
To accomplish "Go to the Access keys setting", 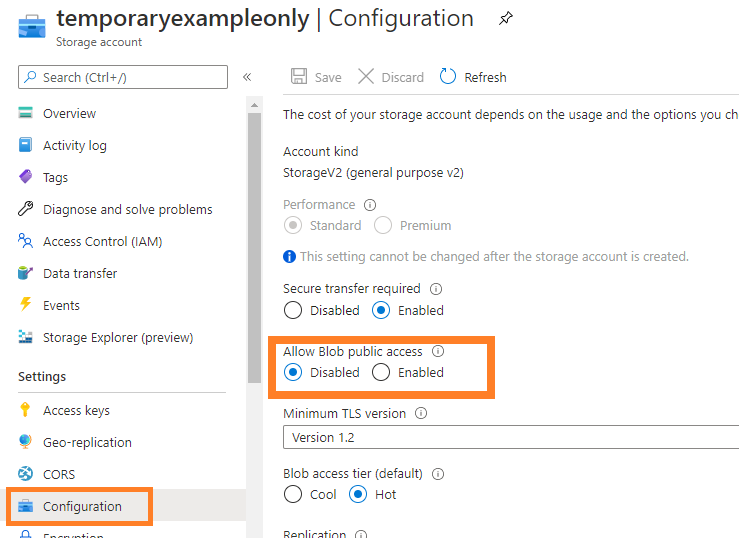I will click(76, 410).
